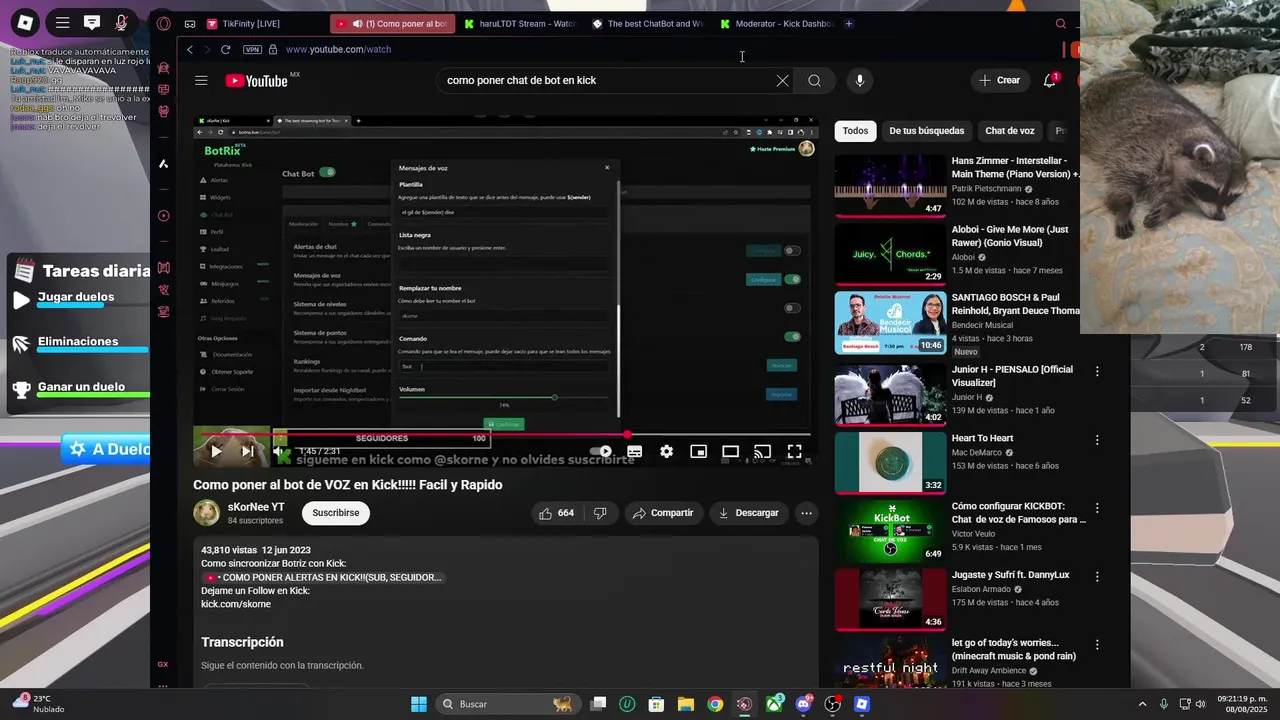Open options for Cómo configurar KICKBOT video

tap(1097, 508)
